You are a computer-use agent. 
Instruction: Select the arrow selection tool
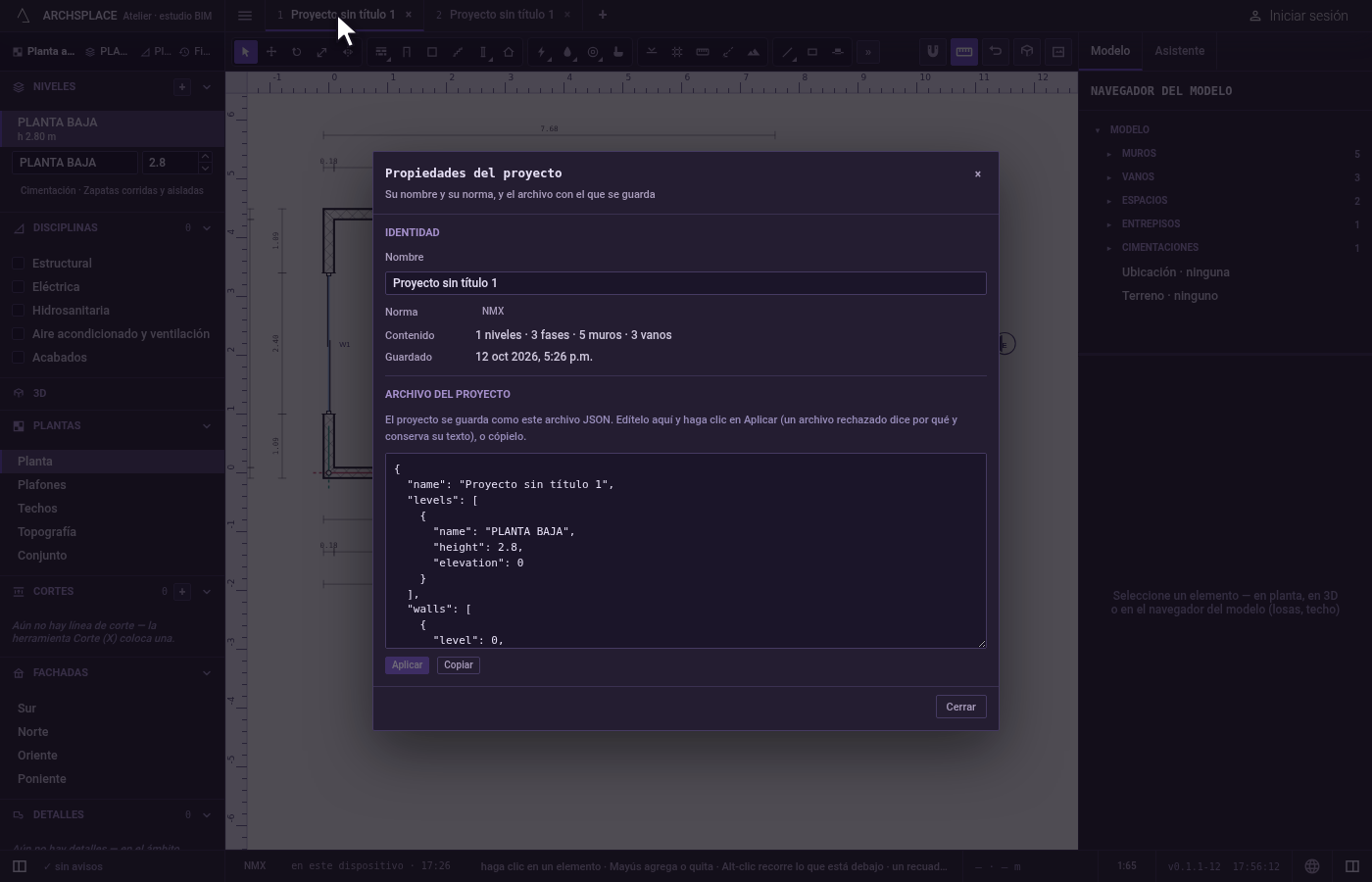(x=246, y=52)
